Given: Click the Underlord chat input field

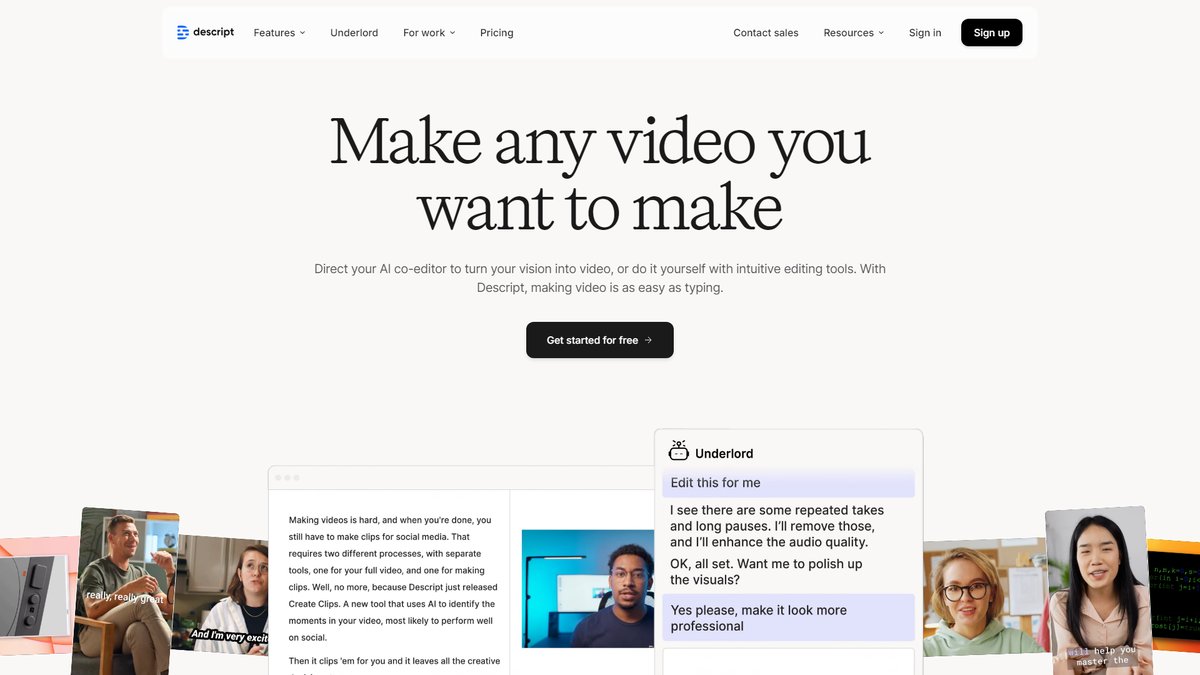Looking at the screenshot, I should (788, 661).
